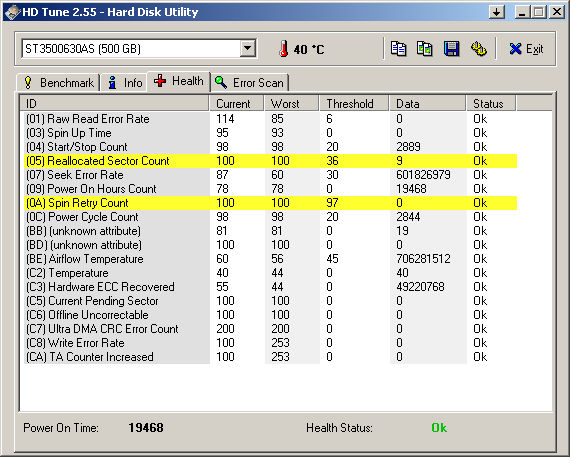
Task: Select the Ultra DMA CRC Error Count row
Action: (270, 329)
